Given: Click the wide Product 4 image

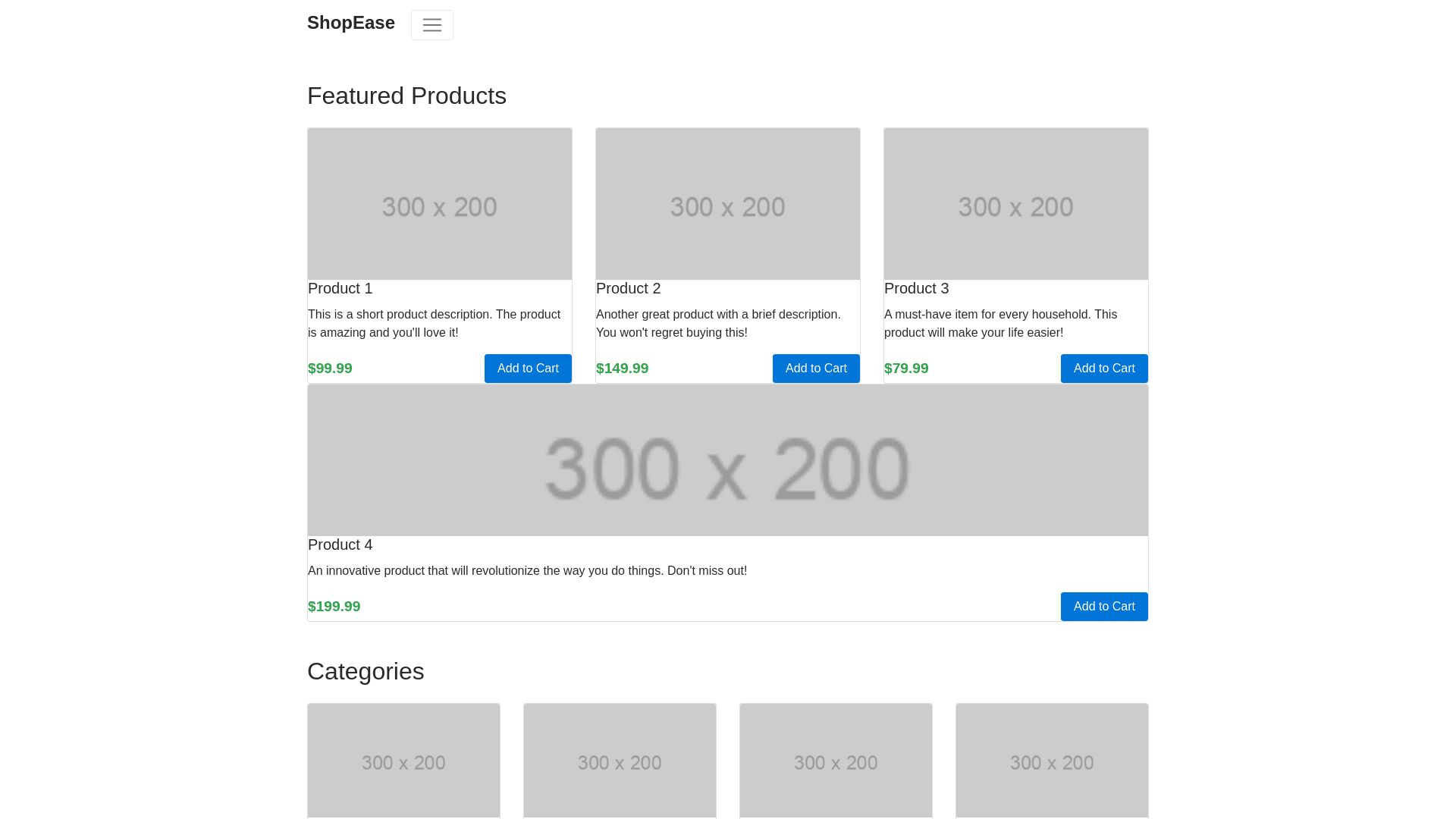Looking at the screenshot, I should point(728,460).
